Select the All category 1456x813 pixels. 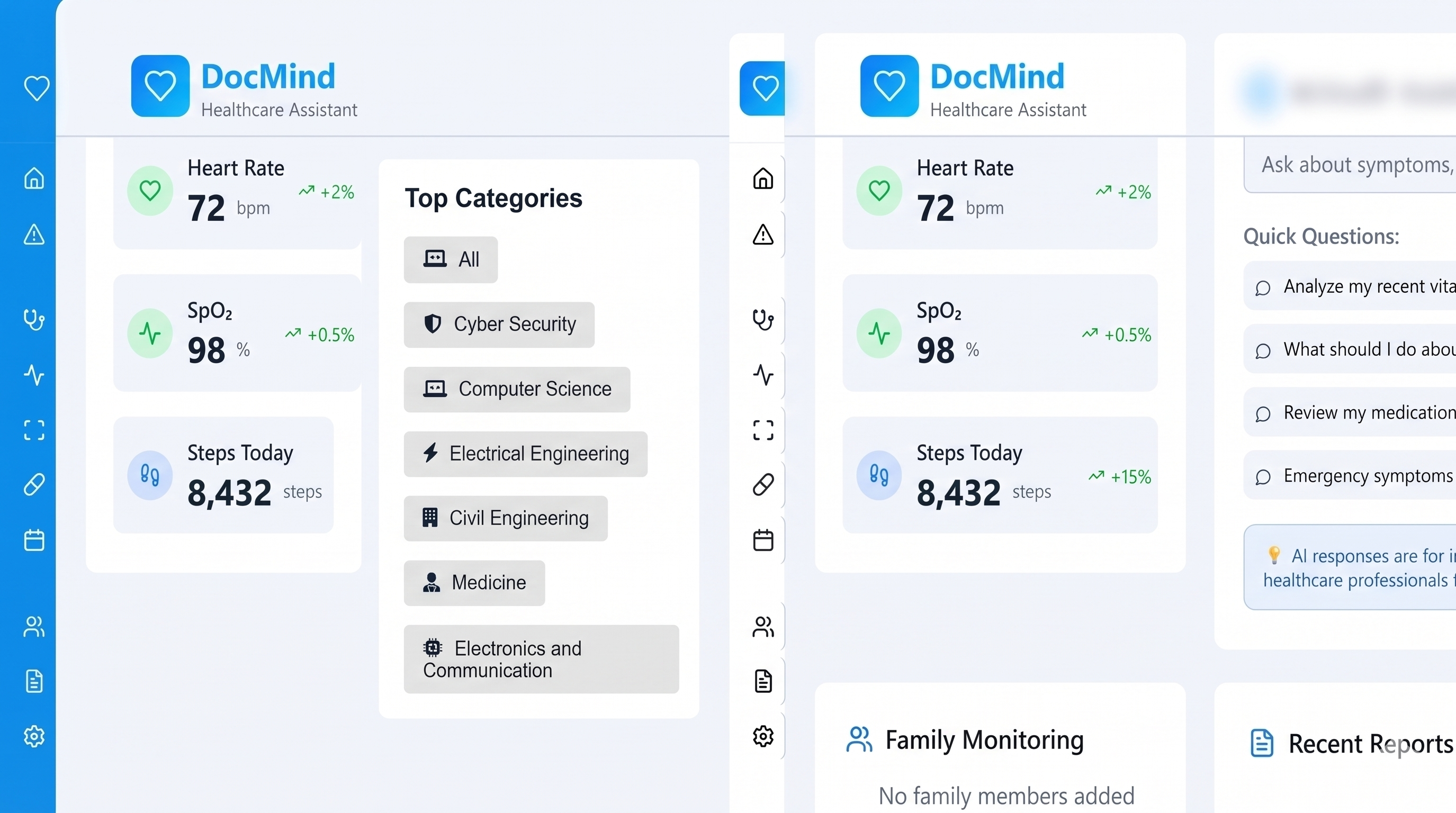tap(451, 259)
